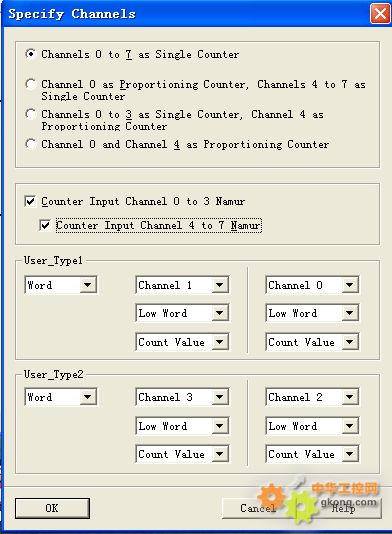Expand Low Word dropdown below Channel 2
392x534 pixels.
click(x=312, y=426)
